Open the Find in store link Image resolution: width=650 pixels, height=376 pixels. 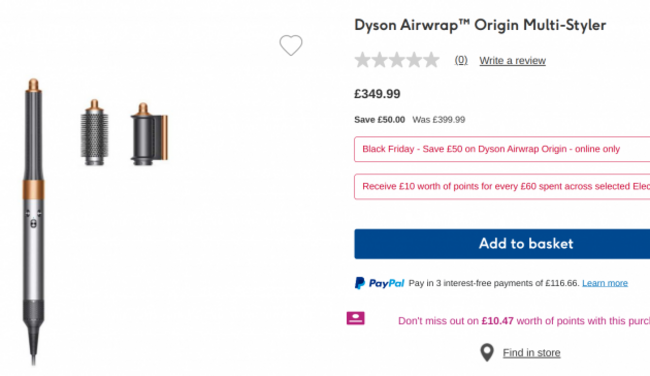[531, 353]
